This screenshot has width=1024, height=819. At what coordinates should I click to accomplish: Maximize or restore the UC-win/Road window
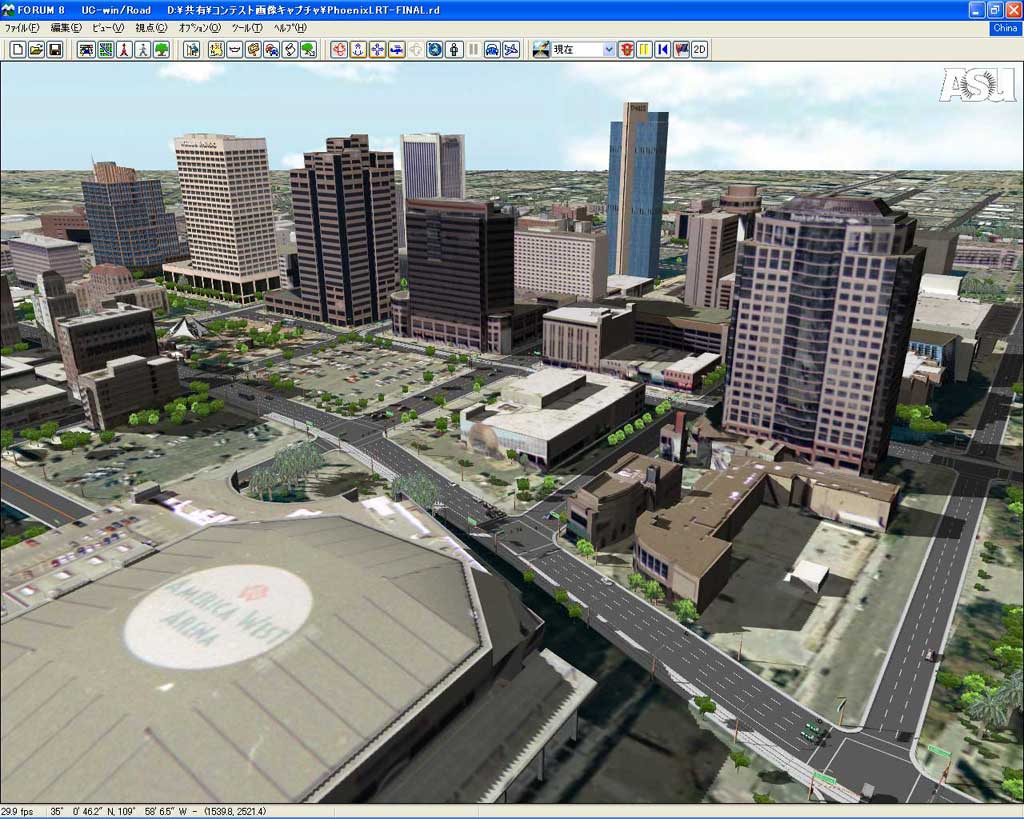[995, 10]
